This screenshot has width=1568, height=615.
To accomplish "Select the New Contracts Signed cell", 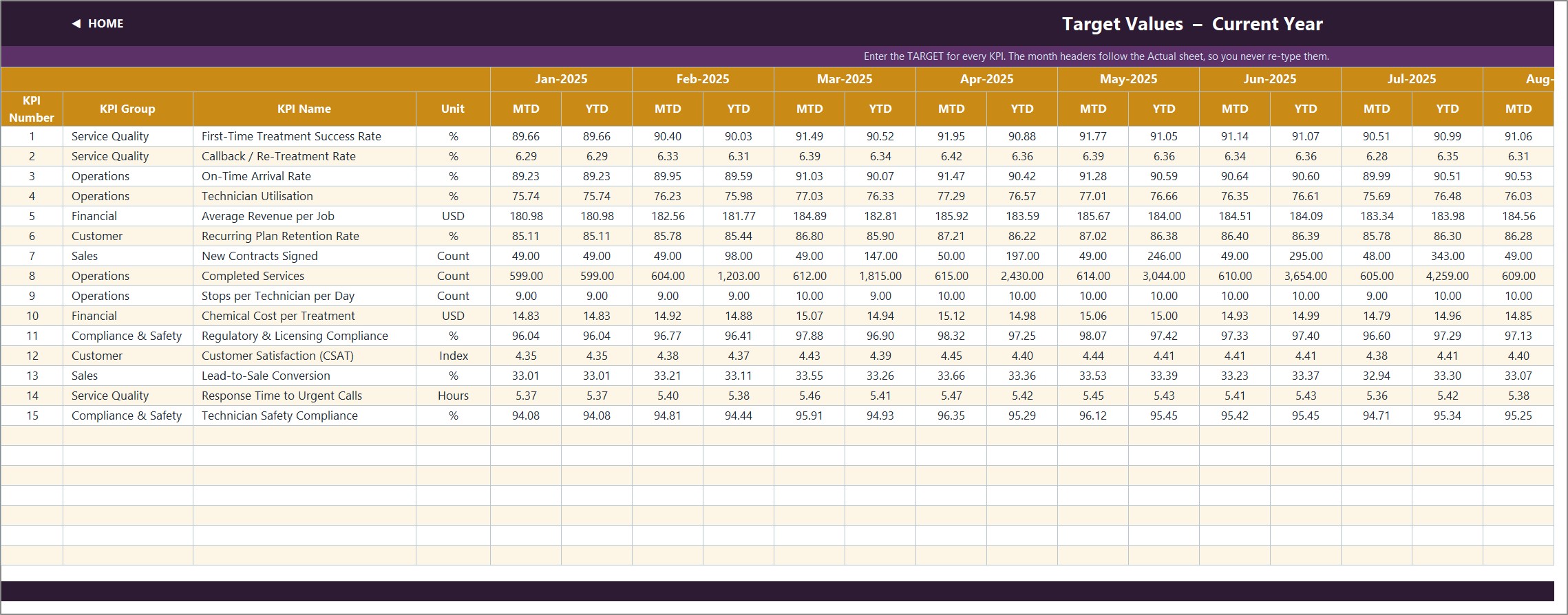I will tap(304, 256).
